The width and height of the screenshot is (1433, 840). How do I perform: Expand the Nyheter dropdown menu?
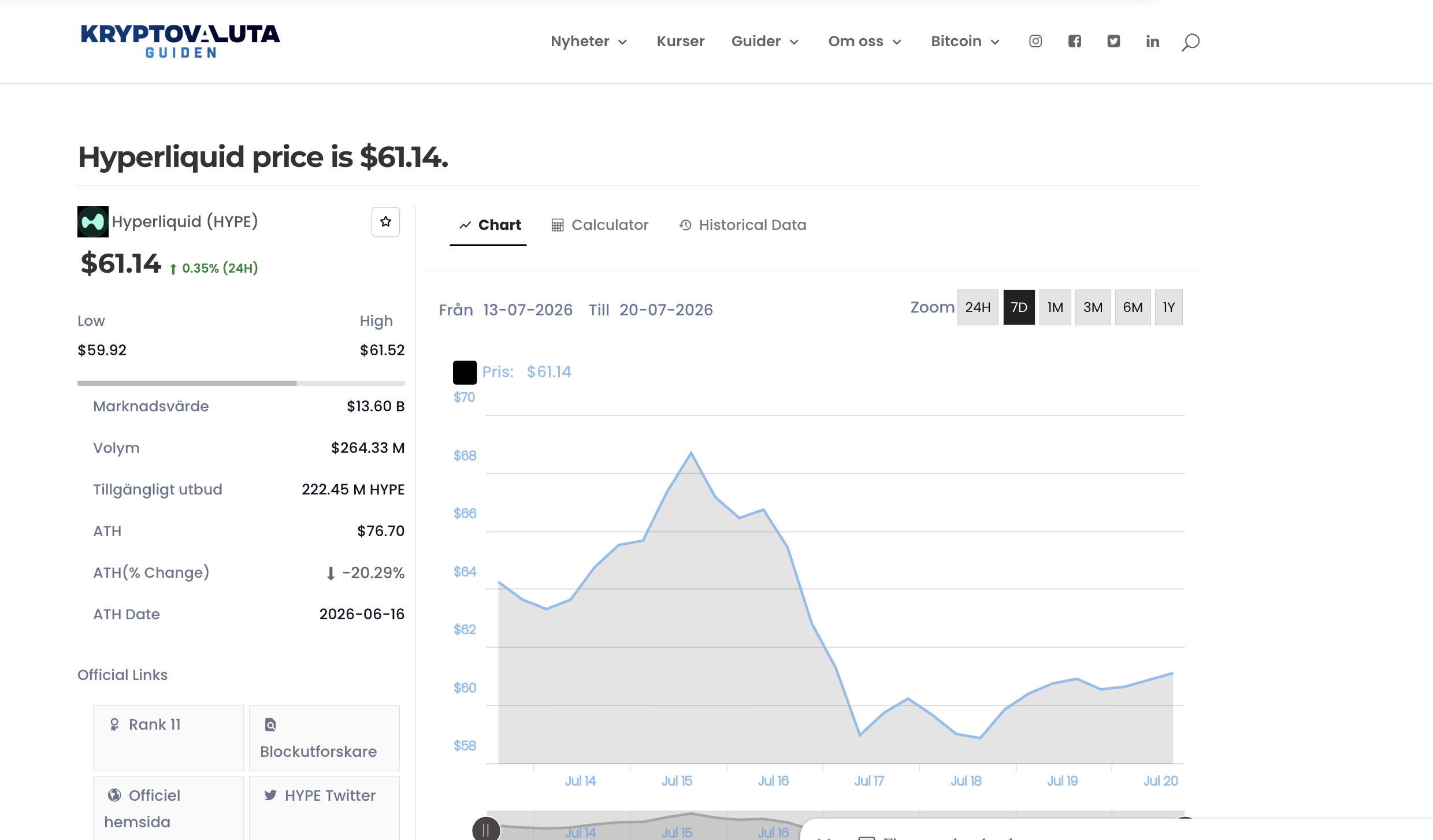589,41
